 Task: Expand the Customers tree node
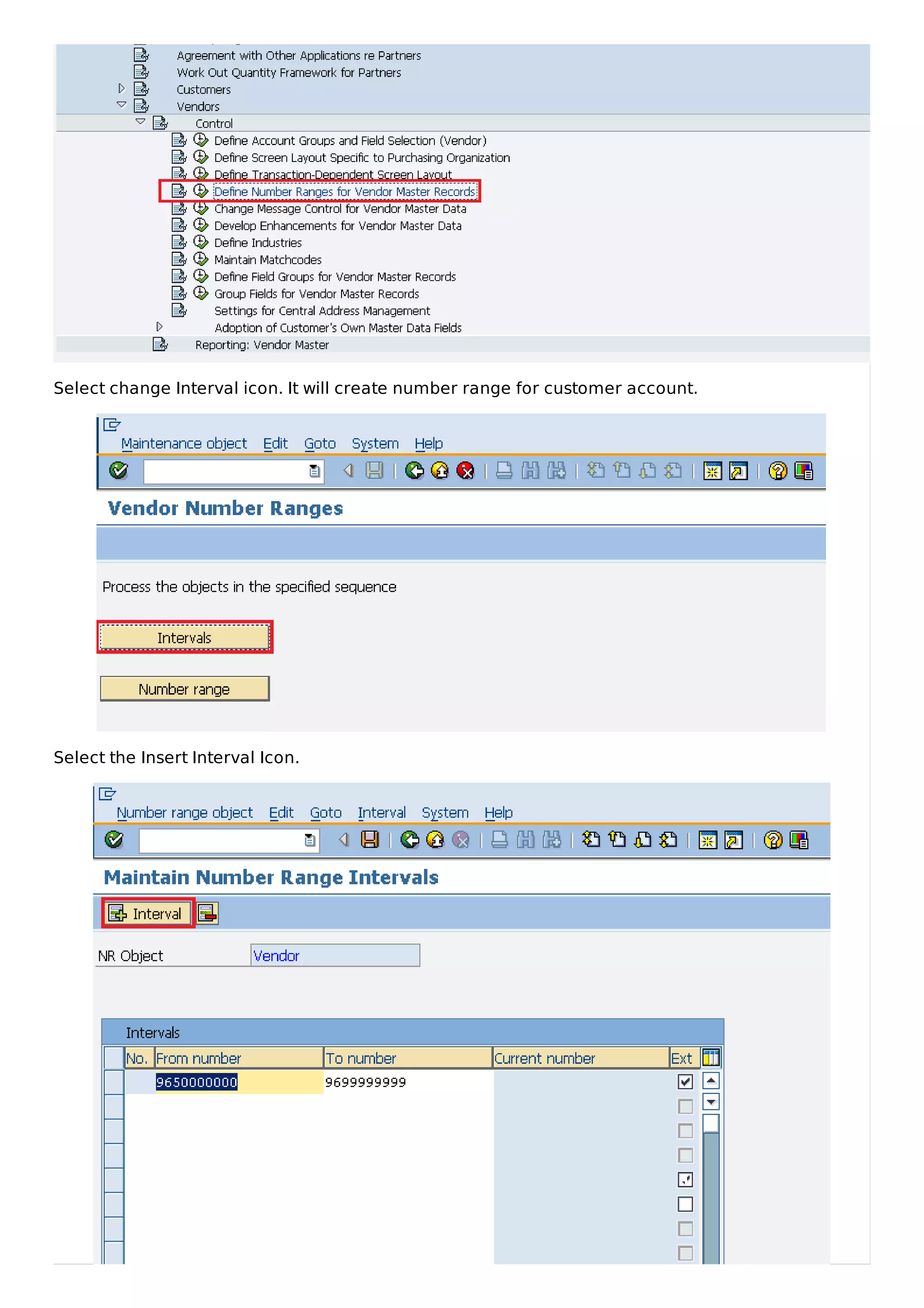click(x=121, y=88)
